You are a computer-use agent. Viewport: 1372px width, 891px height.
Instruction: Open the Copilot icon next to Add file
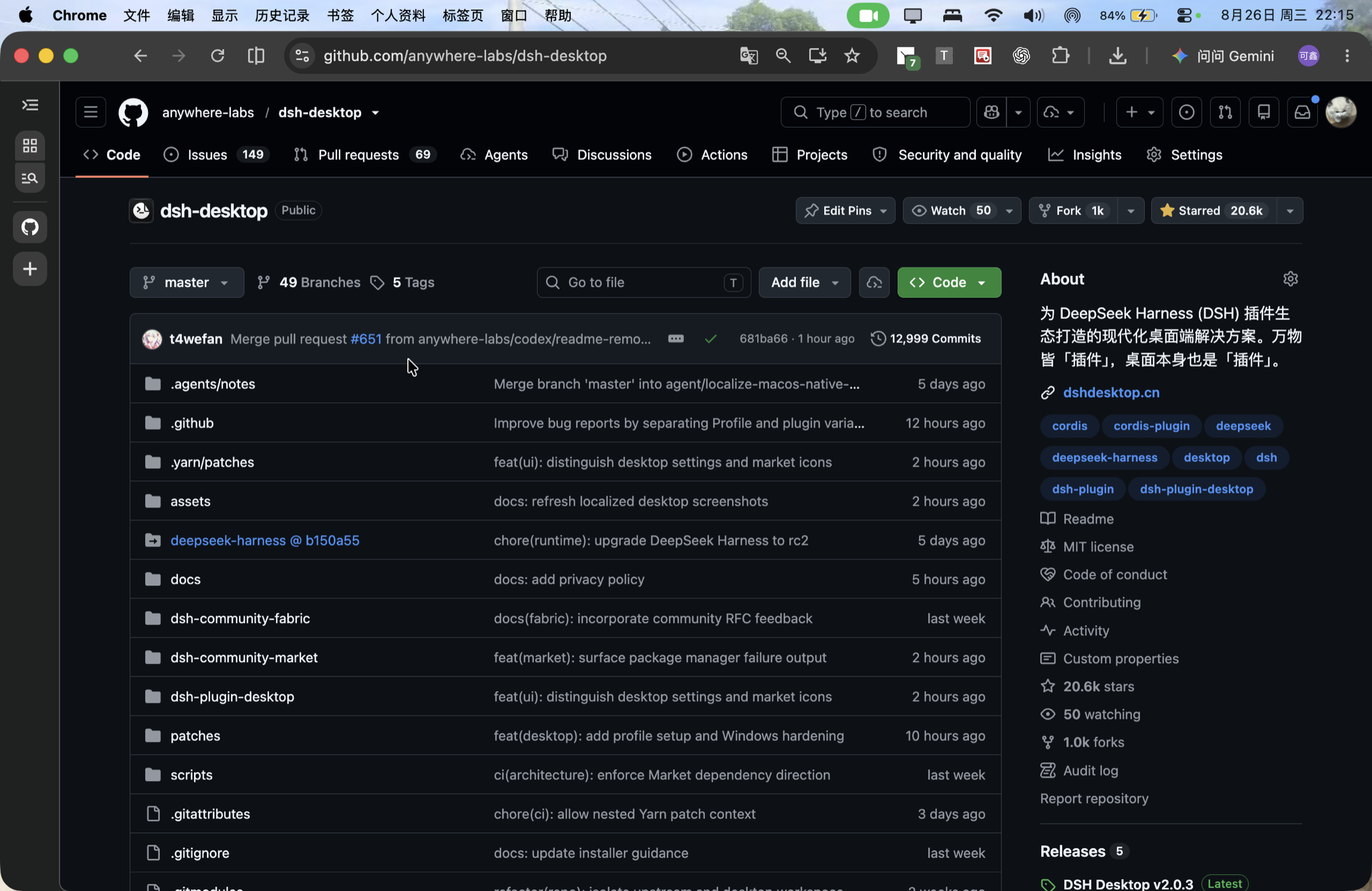[874, 282]
